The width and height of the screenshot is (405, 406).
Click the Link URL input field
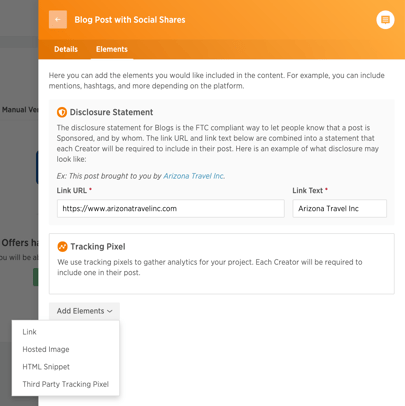[x=171, y=209]
